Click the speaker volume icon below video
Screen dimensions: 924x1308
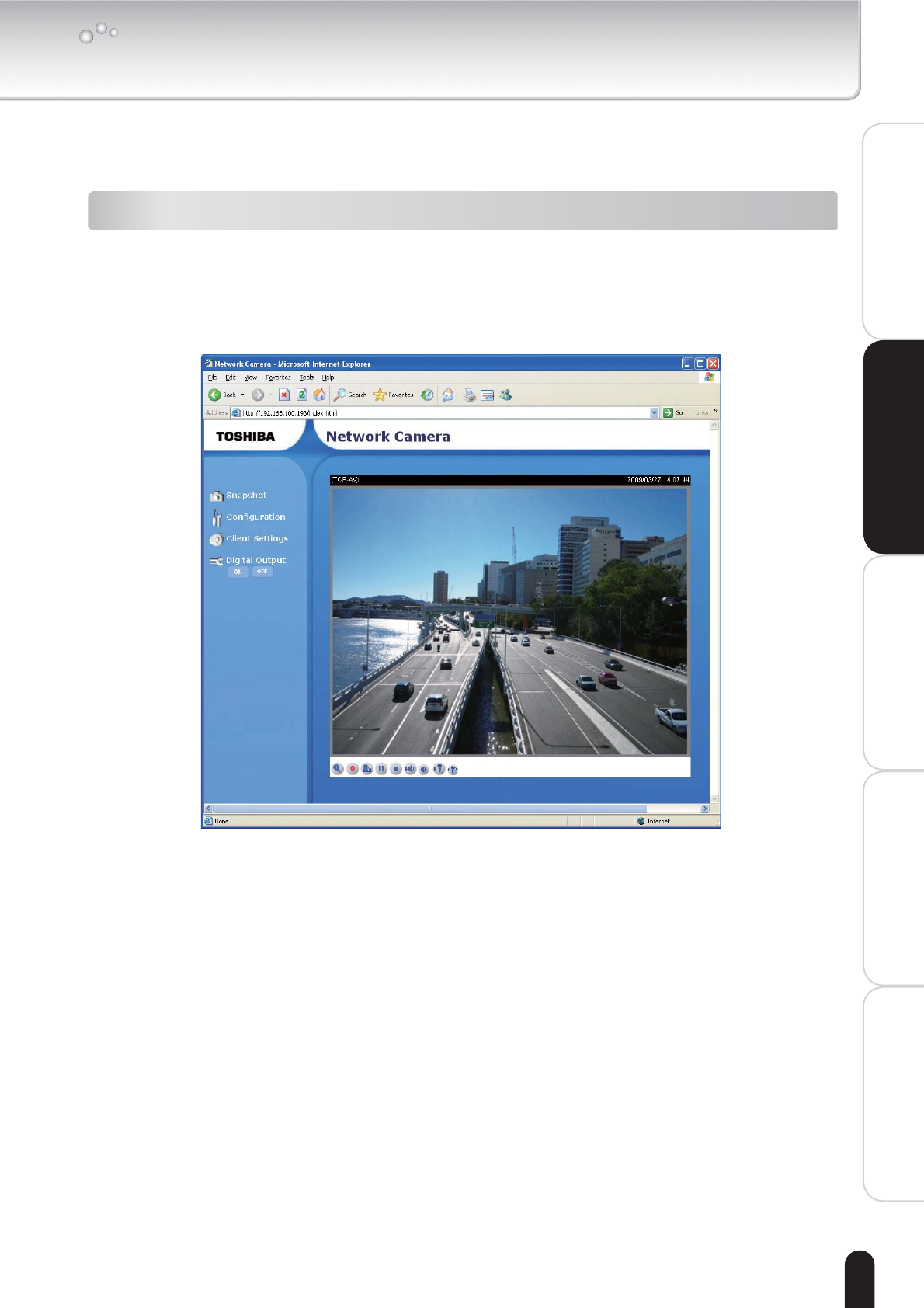[410, 769]
